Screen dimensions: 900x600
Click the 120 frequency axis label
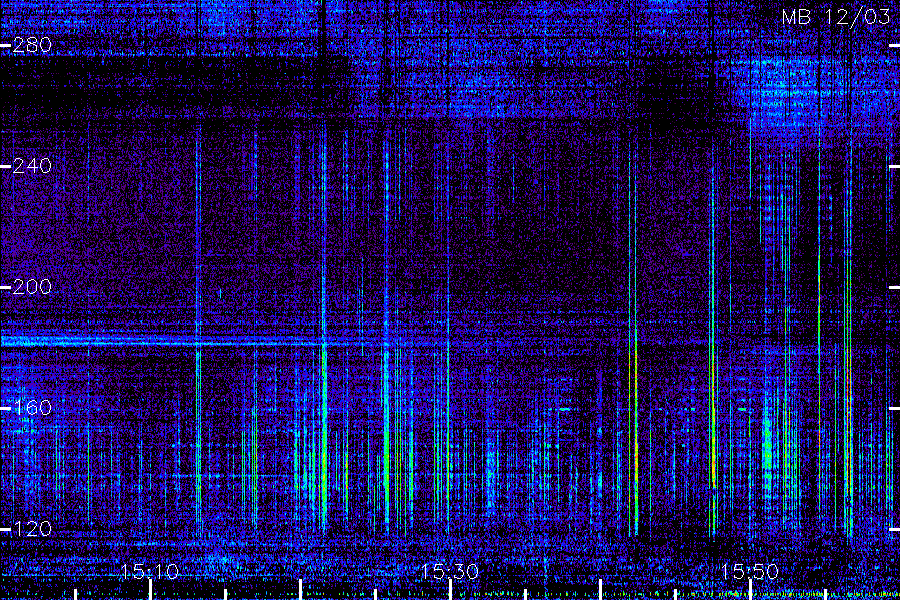tap(32, 529)
